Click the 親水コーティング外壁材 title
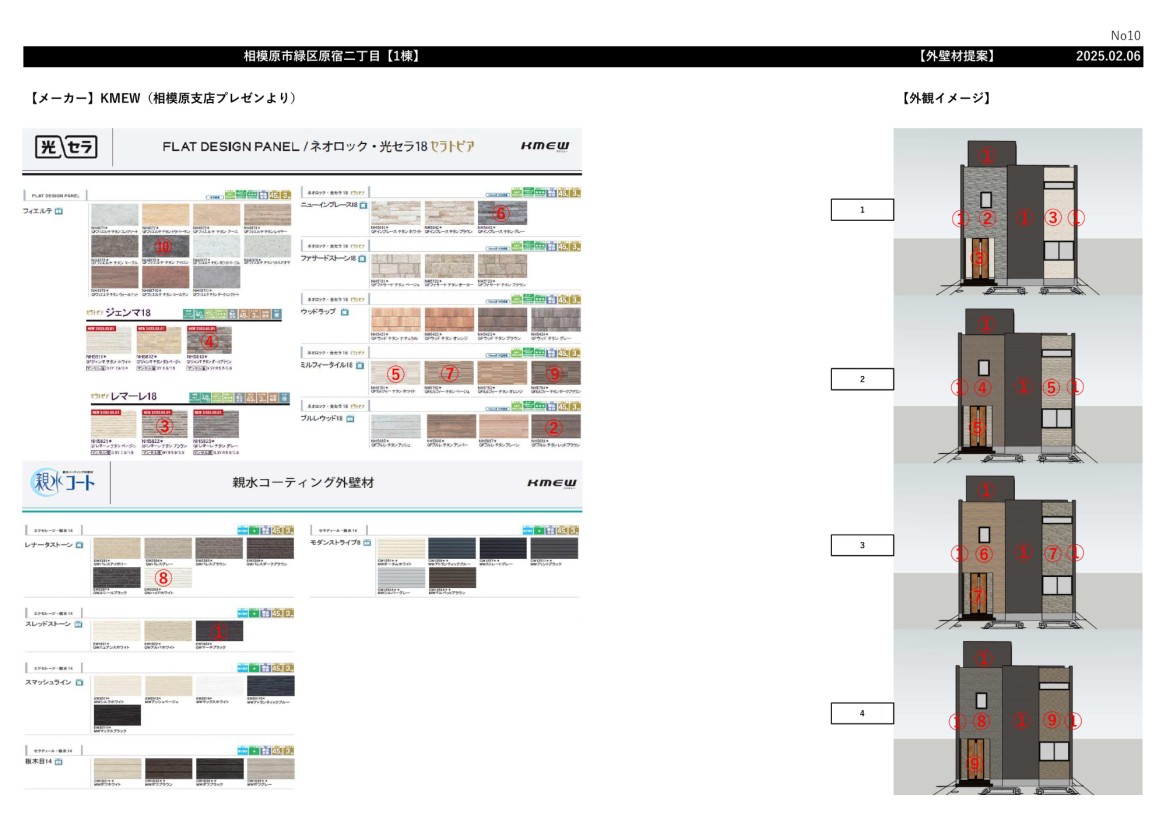The image size is (1166, 823). tap(303, 482)
